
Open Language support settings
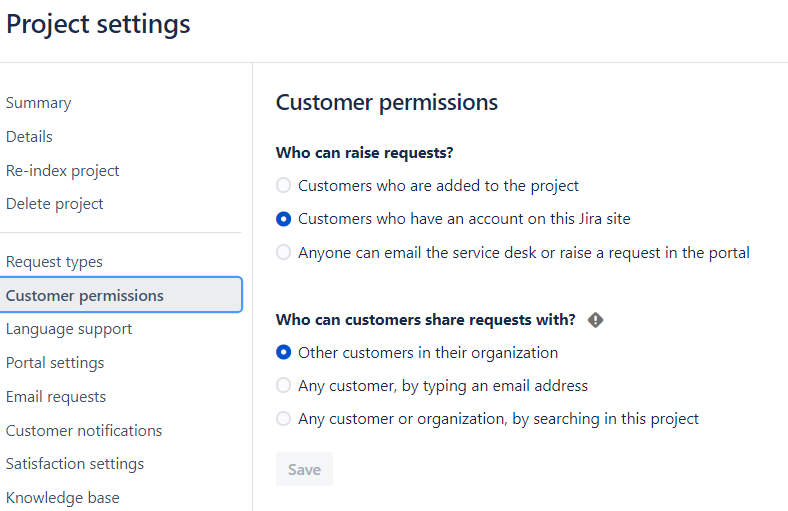point(69,329)
